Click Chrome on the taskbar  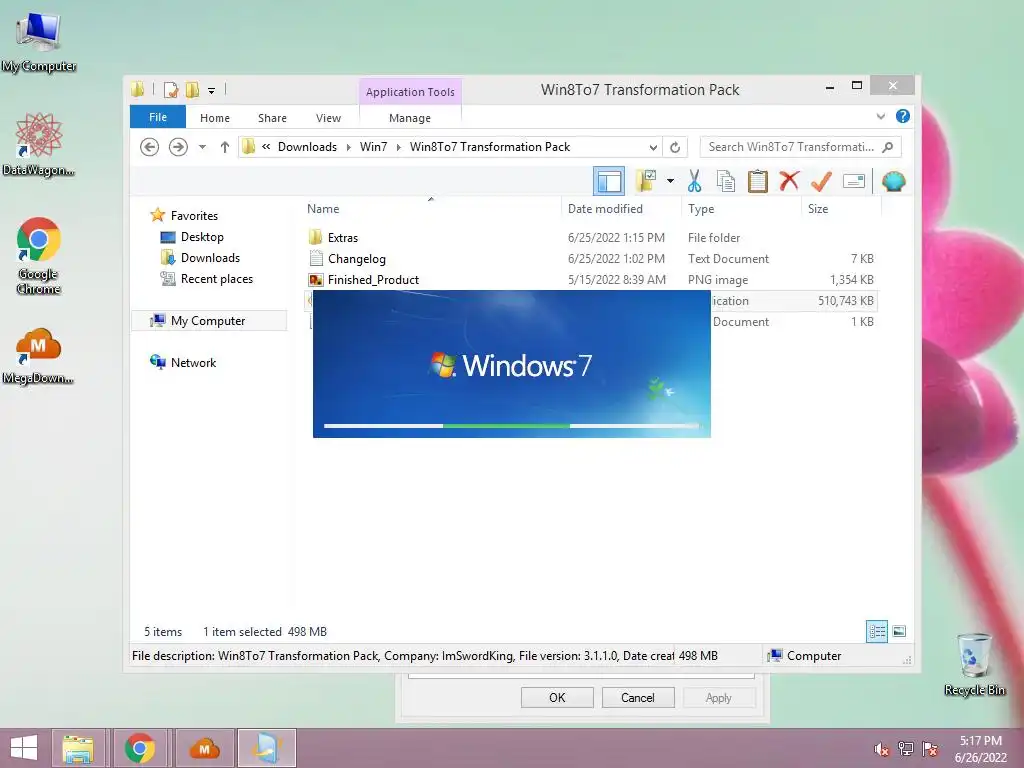140,748
